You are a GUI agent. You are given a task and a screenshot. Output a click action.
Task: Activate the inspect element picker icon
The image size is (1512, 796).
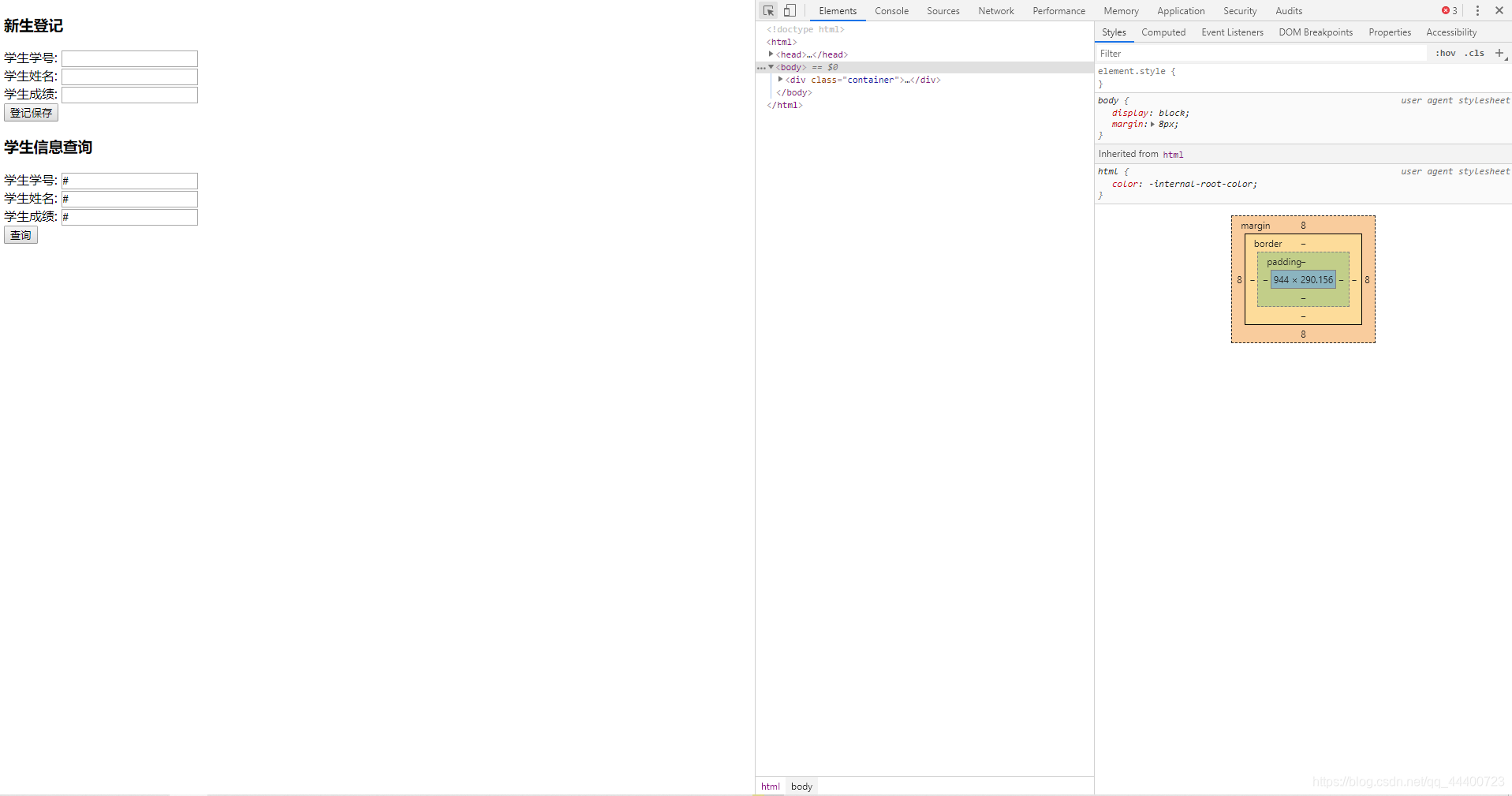tap(768, 10)
